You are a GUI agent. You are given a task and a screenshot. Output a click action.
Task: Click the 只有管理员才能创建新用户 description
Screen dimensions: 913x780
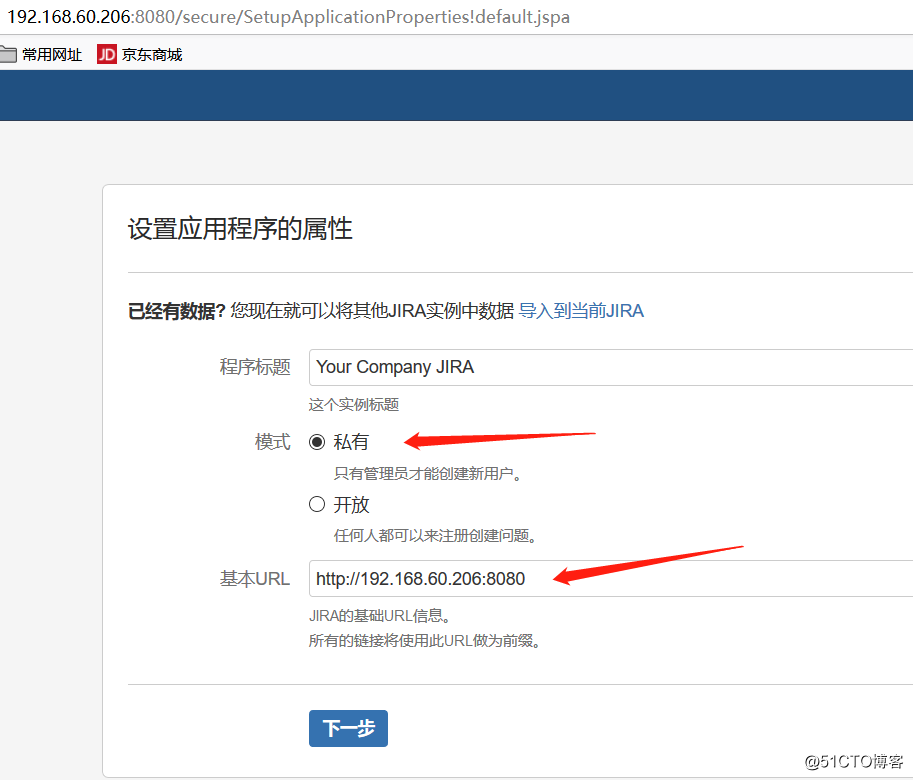click(x=427, y=474)
